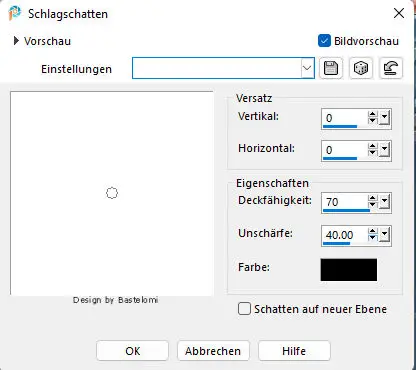
Task: Click the shadow offset crosshair in preview box
Action: (112, 193)
